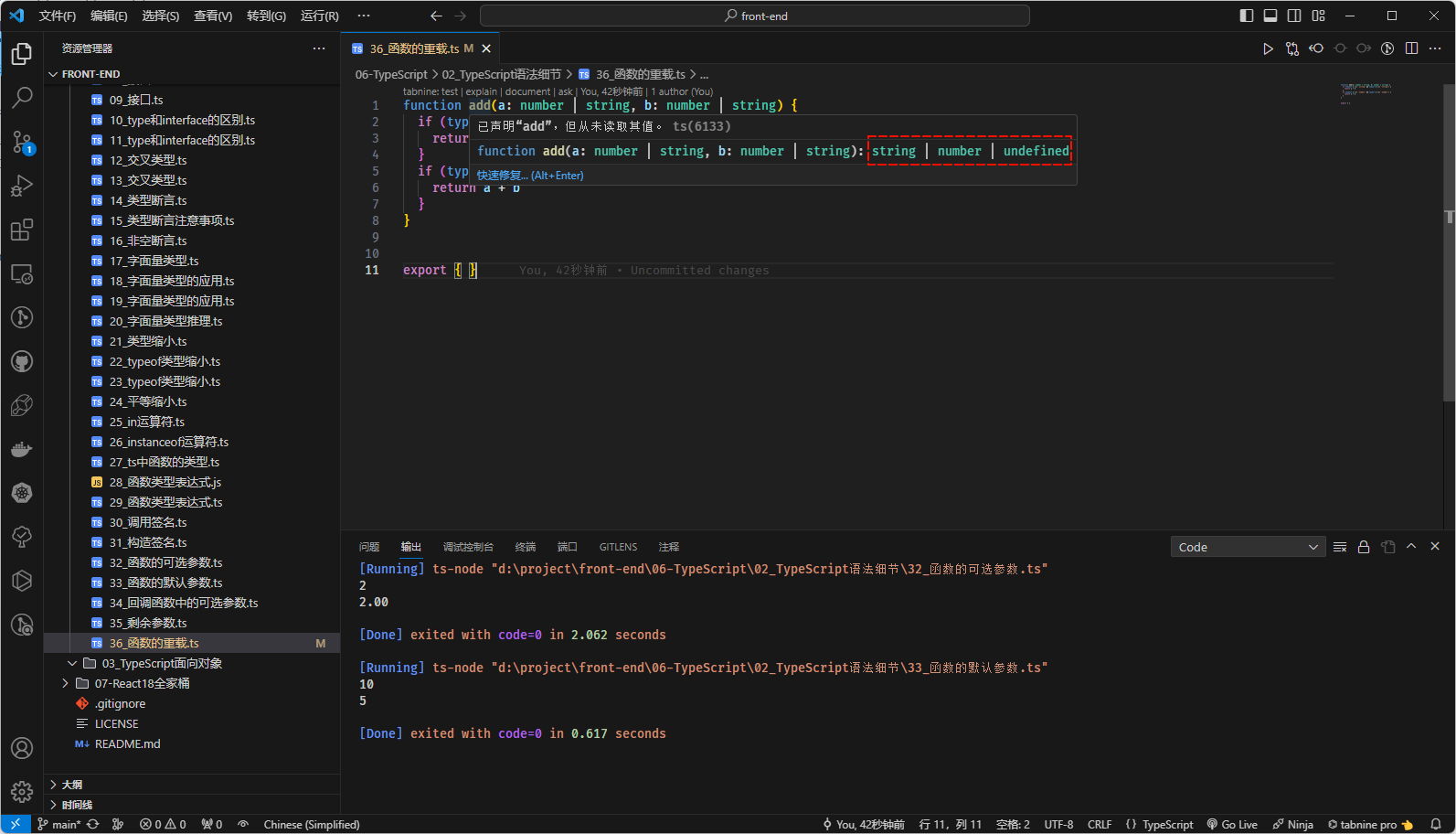Click the 快速修复 quick fix link
Screen dimensions: 1456x834
502,176
